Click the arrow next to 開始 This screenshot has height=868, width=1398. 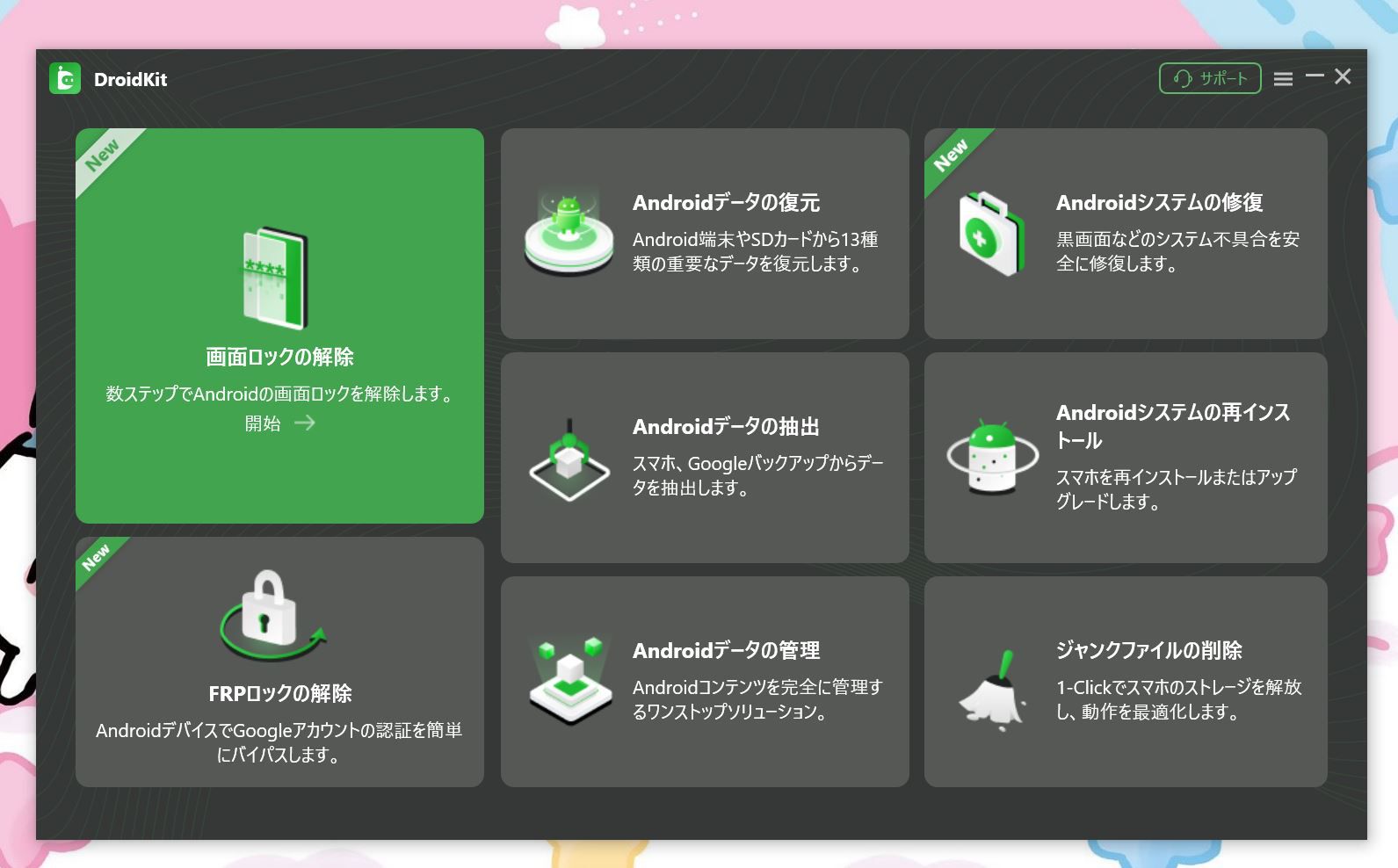pyautogui.click(x=304, y=423)
